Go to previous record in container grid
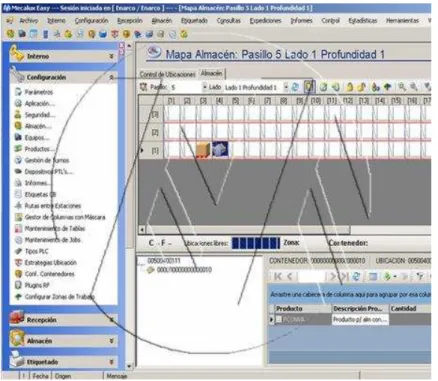The width and height of the screenshot is (438, 381). click(x=290, y=276)
